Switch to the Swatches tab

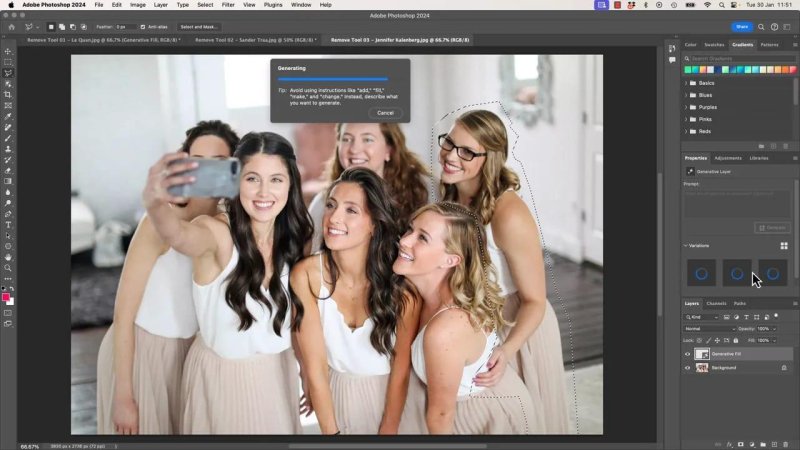[714, 45]
